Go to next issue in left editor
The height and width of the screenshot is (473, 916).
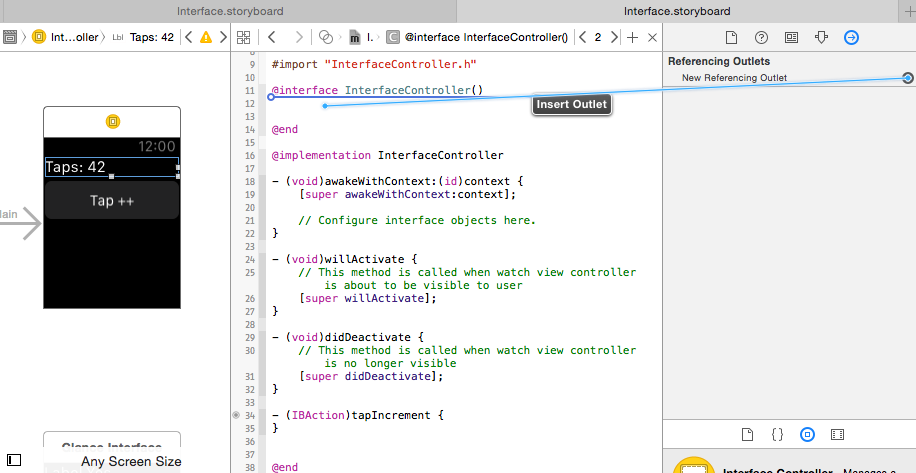coord(223,37)
